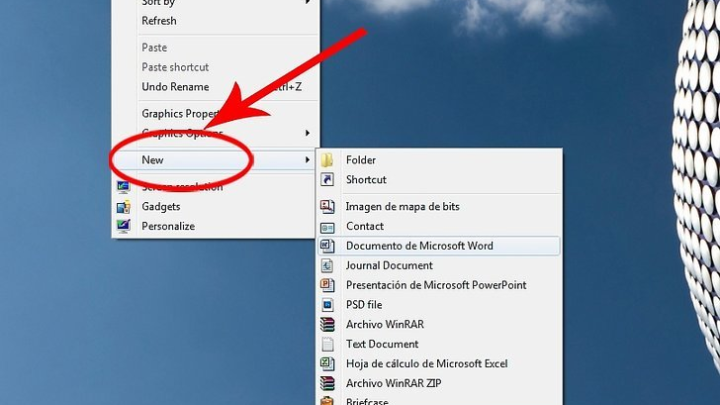720x405 pixels.
Task: Open the New menu entry
Action: tap(213, 160)
